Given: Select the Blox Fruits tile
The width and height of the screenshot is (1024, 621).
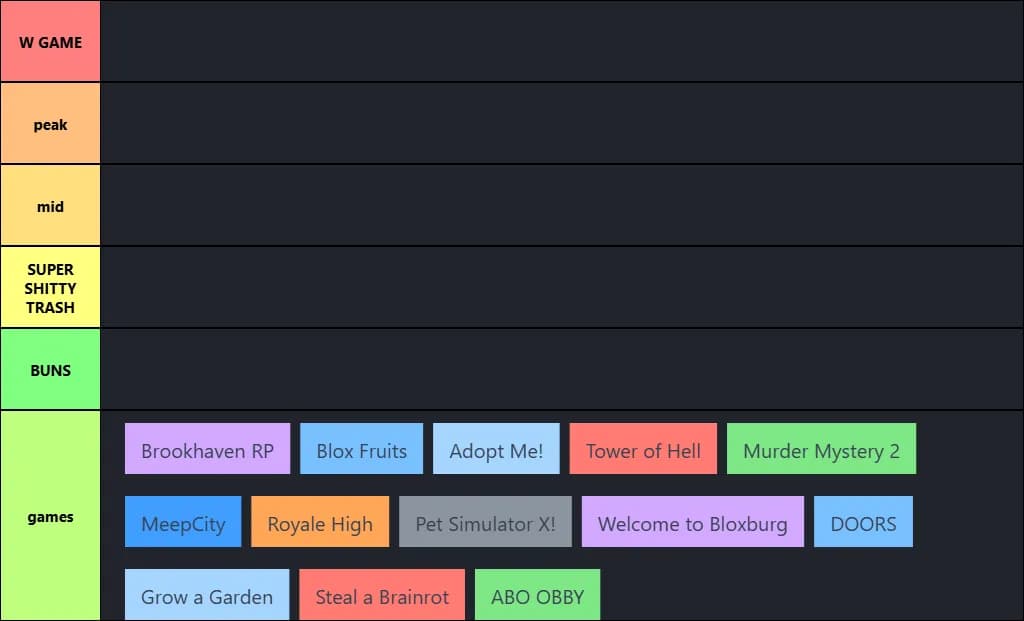Looking at the screenshot, I should tap(361, 449).
